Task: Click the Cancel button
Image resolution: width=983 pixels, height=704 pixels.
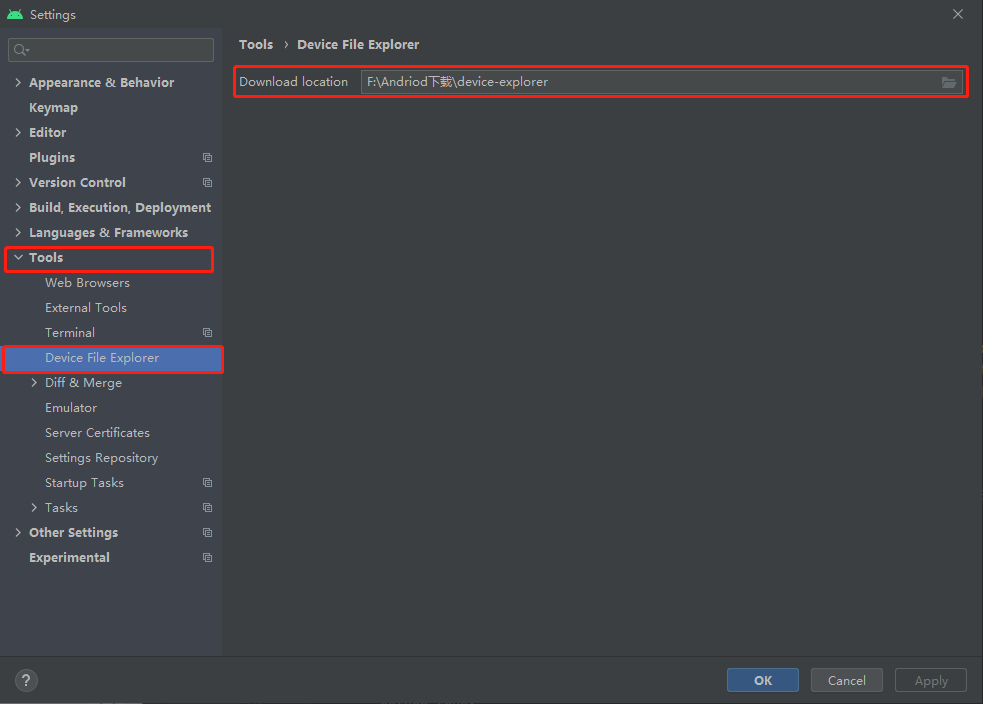Action: point(846,680)
